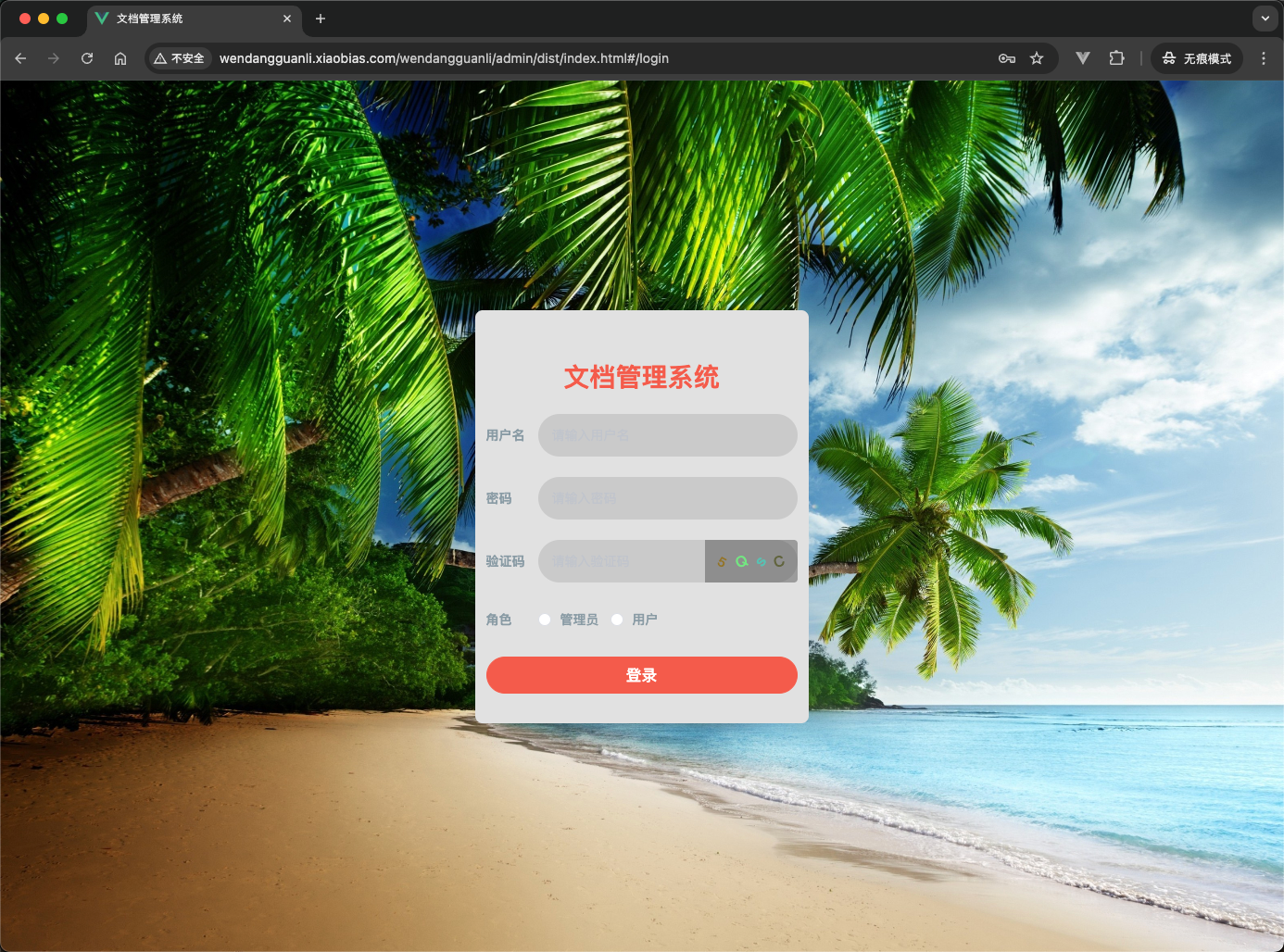Reload the page with the refresh icon
This screenshot has height=952, width=1284.
[87, 58]
